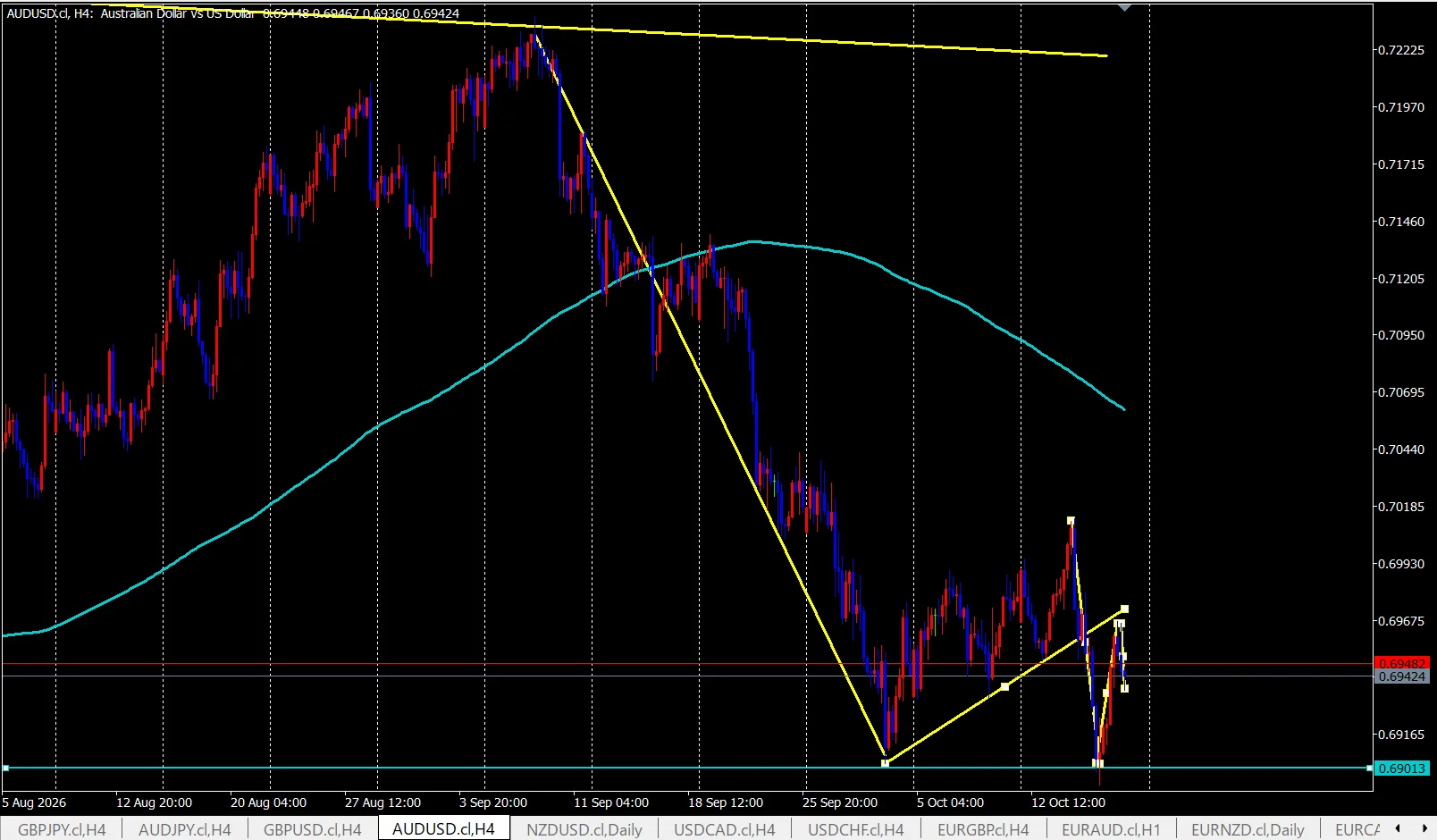This screenshot has height=840, width=1437.
Task: Click the chart shift triangle marker
Action: 1125,8
